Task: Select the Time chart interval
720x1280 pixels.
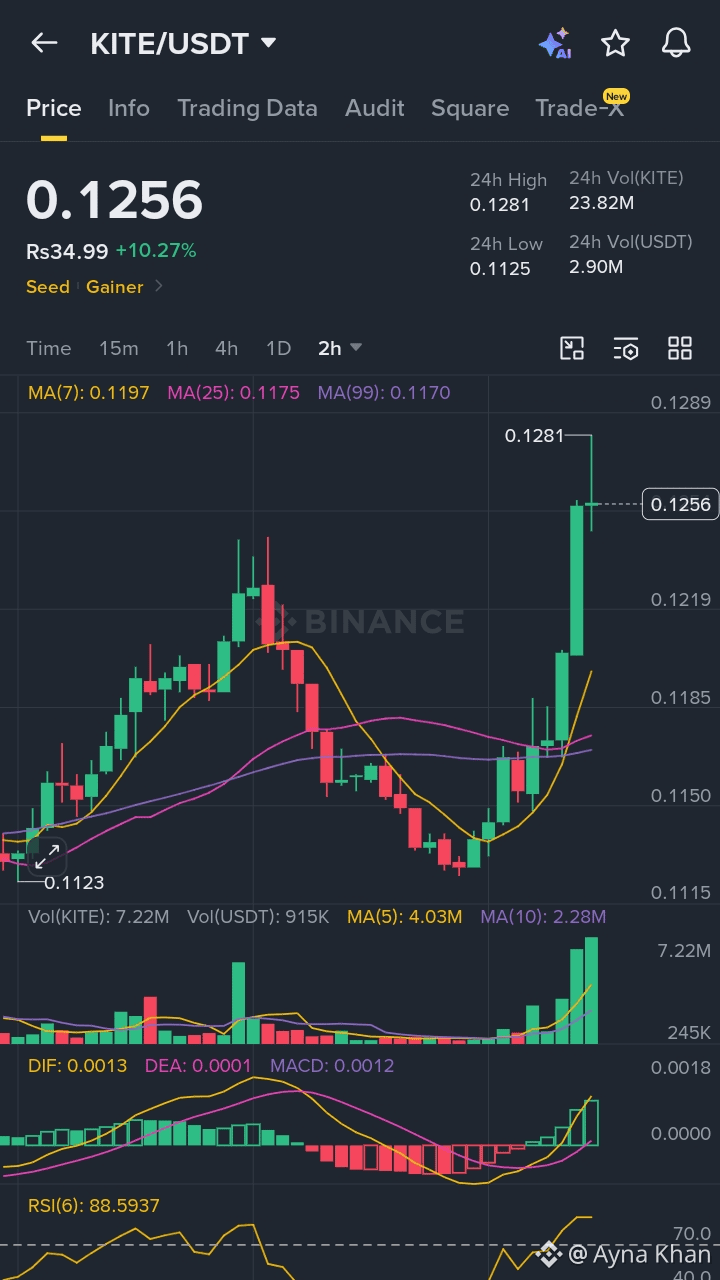Action: coord(49,348)
